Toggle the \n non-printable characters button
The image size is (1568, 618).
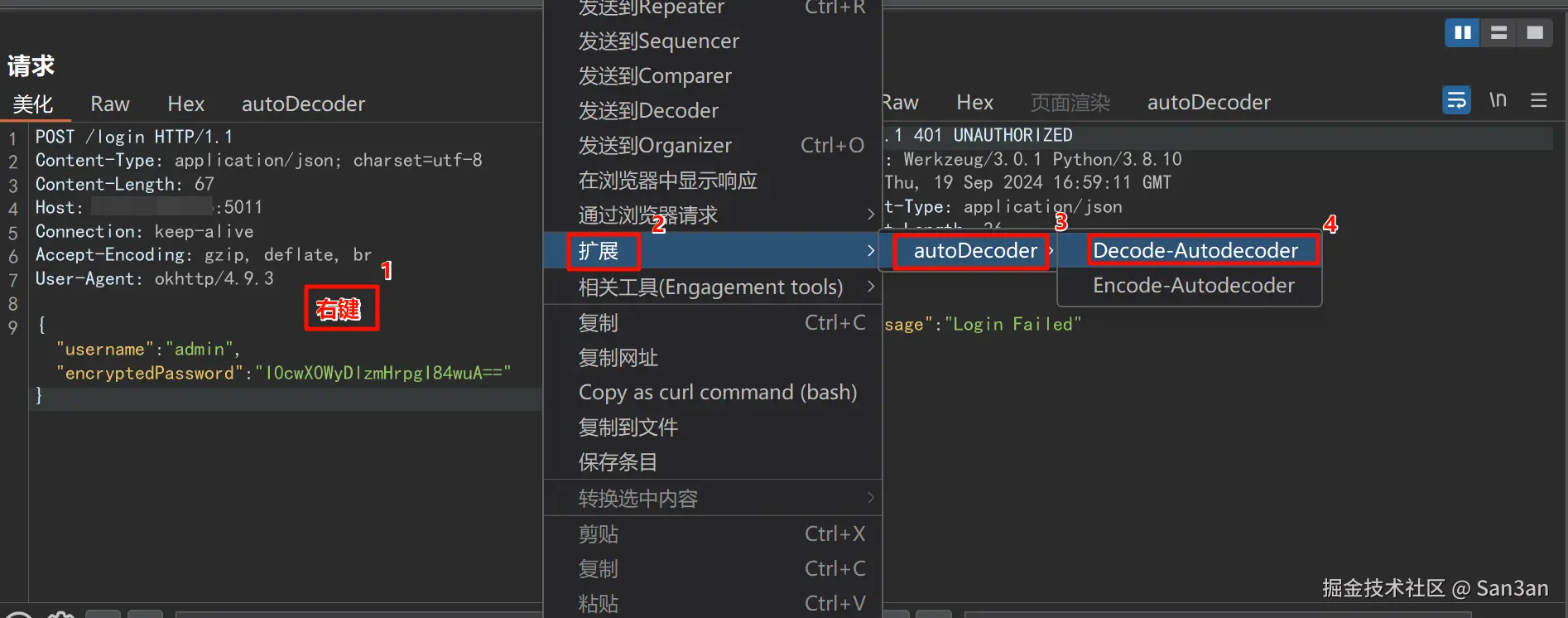(x=1498, y=100)
